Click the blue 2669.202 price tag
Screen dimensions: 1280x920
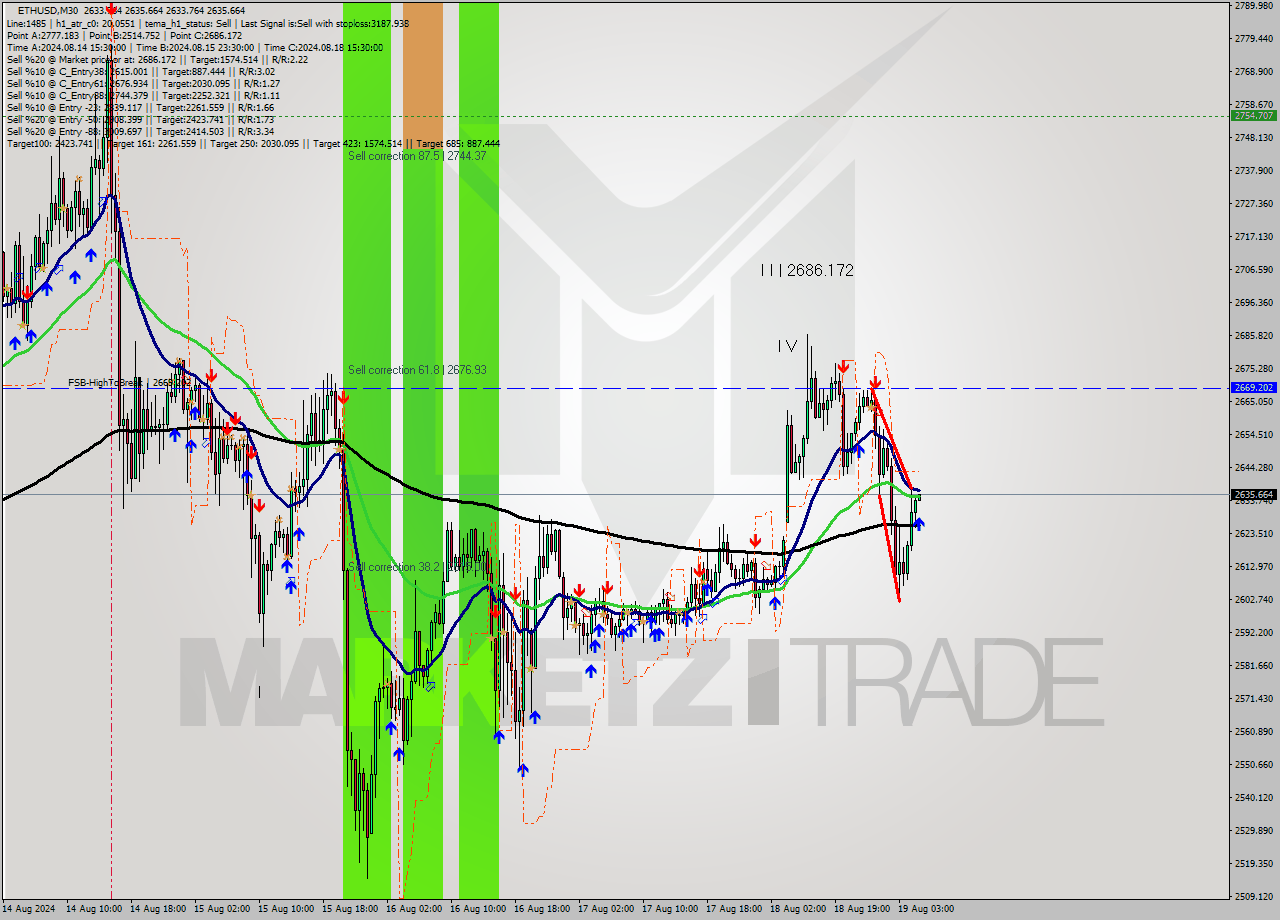point(1253,387)
